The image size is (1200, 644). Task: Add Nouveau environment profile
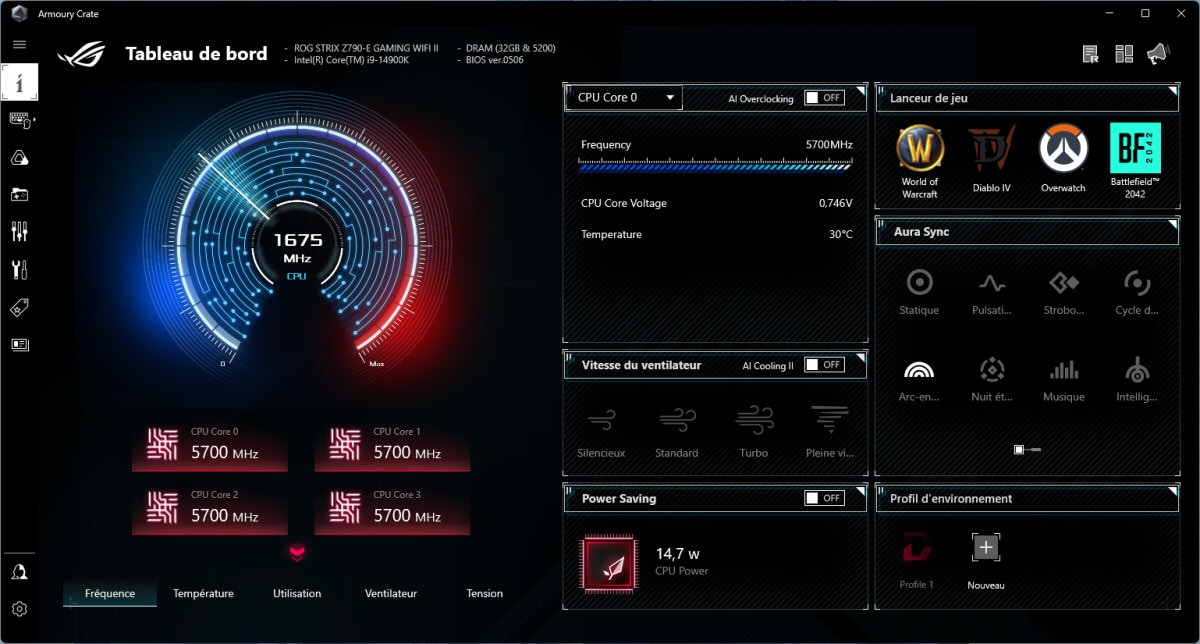(x=986, y=560)
